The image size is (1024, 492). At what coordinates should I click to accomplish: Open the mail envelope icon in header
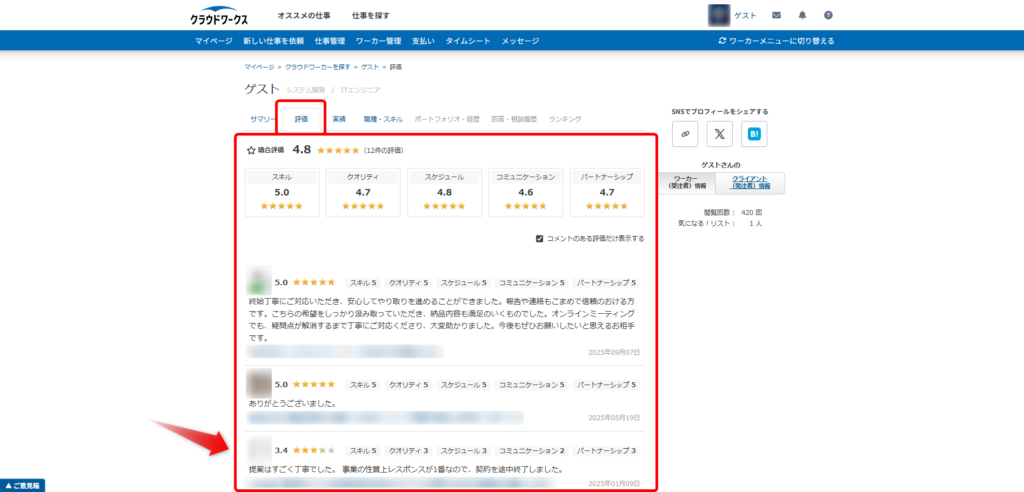(x=776, y=16)
